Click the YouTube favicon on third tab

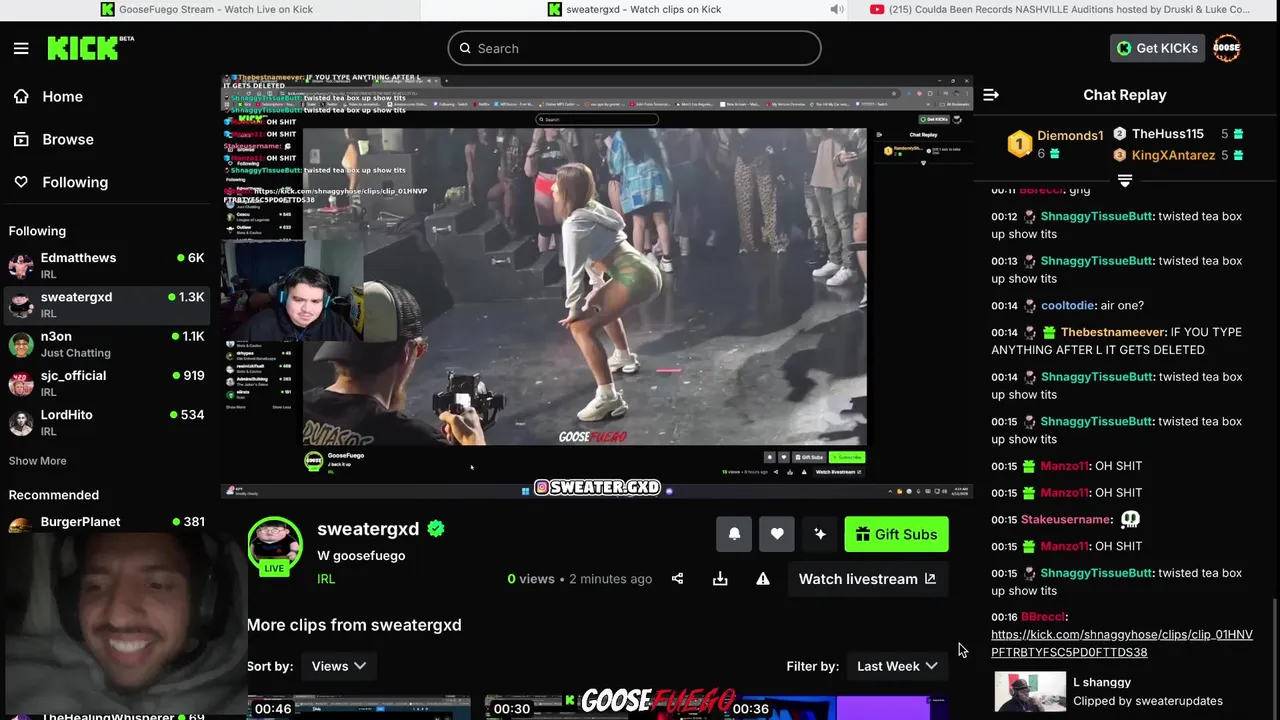877,9
